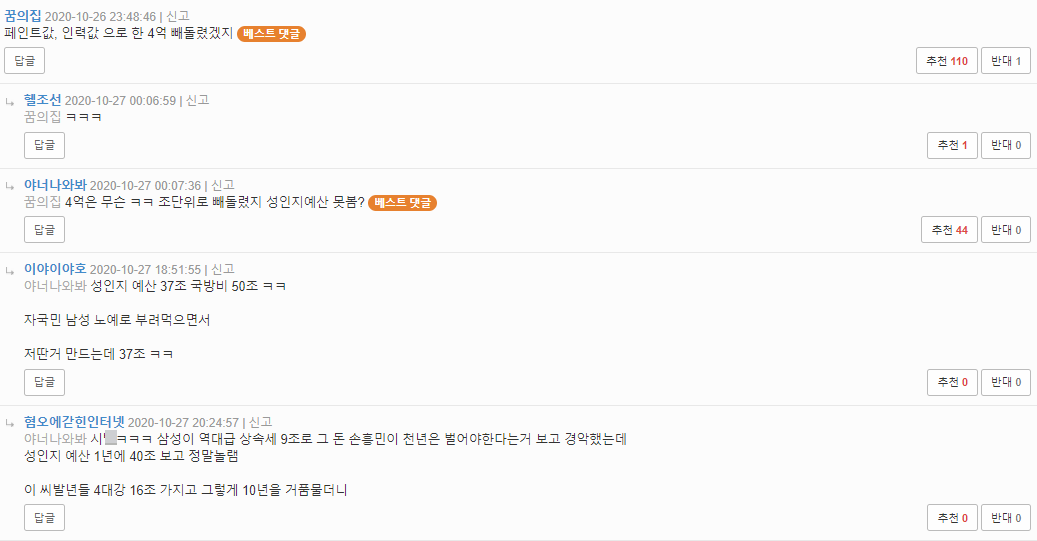Downvote 이야이야호 reply using 반대 button
The width and height of the screenshot is (1037, 541).
click(1005, 382)
